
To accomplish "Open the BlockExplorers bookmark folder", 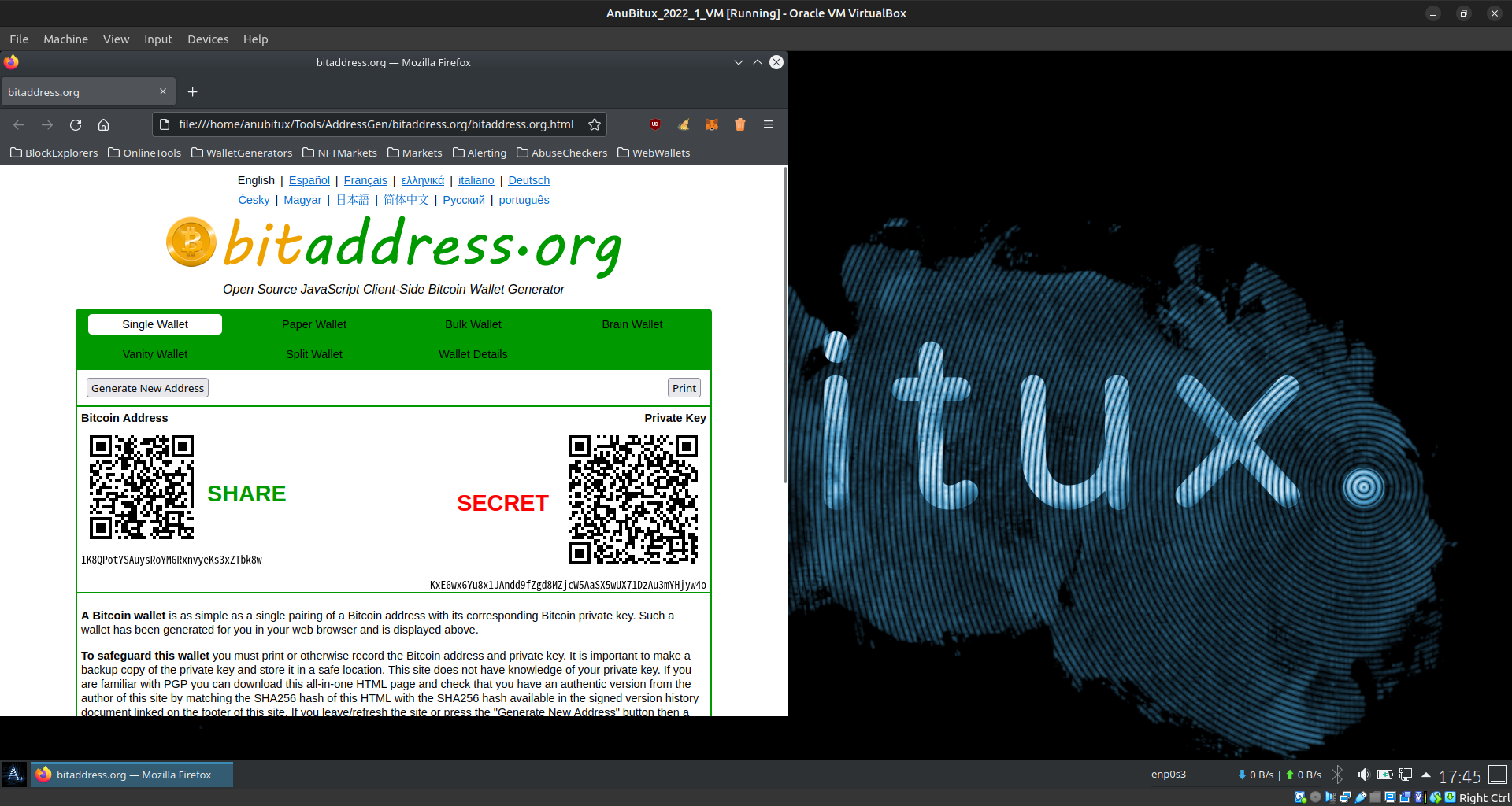I will pos(54,153).
